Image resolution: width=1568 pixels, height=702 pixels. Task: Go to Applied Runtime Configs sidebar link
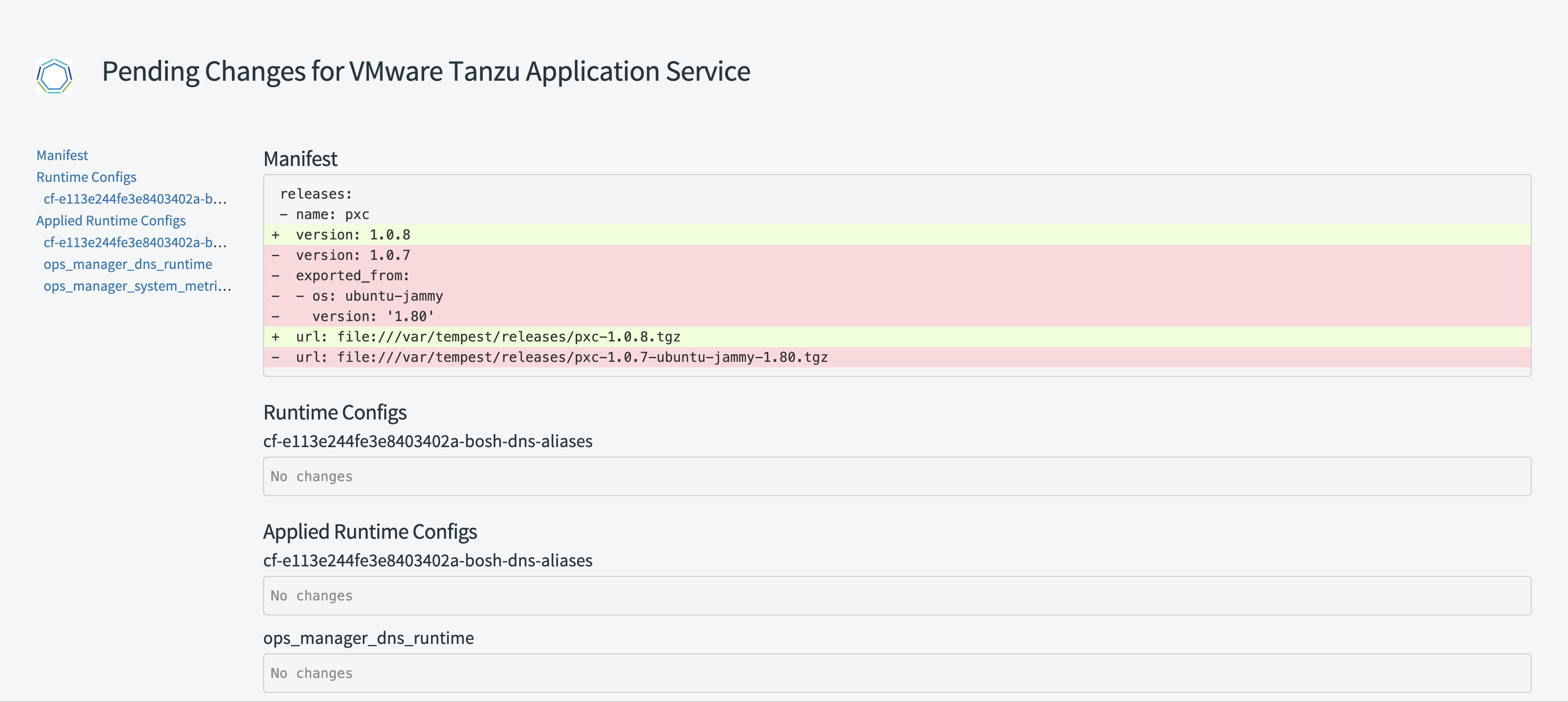point(111,220)
